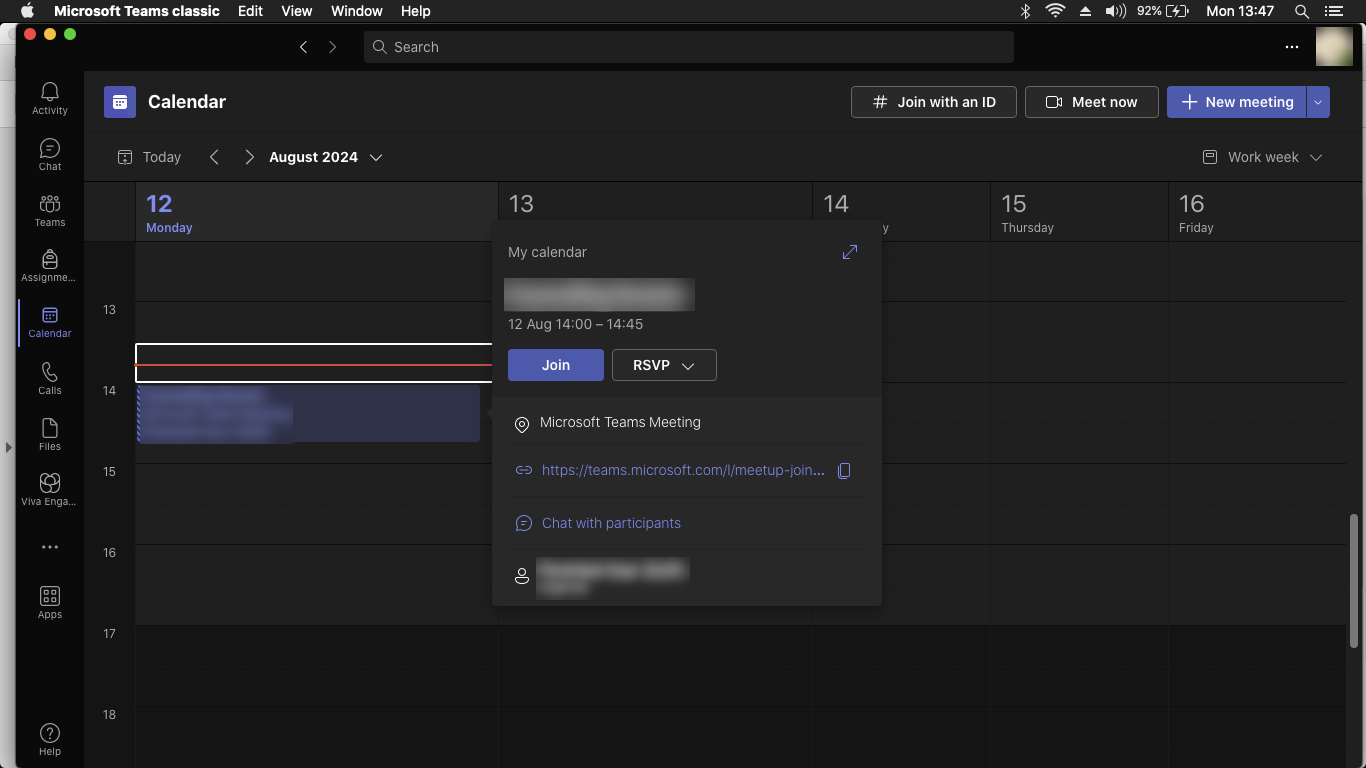The image size is (1366, 768).
Task: Expand New meeting options arrow
Action: click(1318, 102)
